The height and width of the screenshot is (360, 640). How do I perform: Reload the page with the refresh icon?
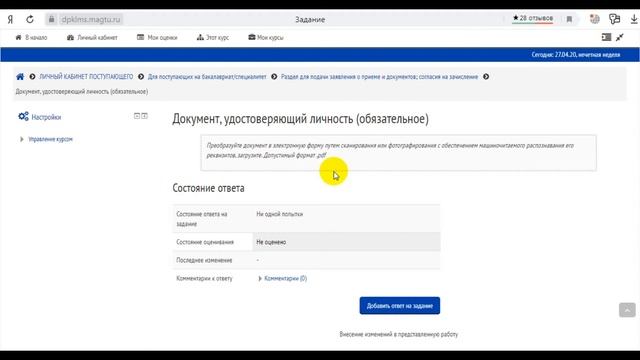30,19
